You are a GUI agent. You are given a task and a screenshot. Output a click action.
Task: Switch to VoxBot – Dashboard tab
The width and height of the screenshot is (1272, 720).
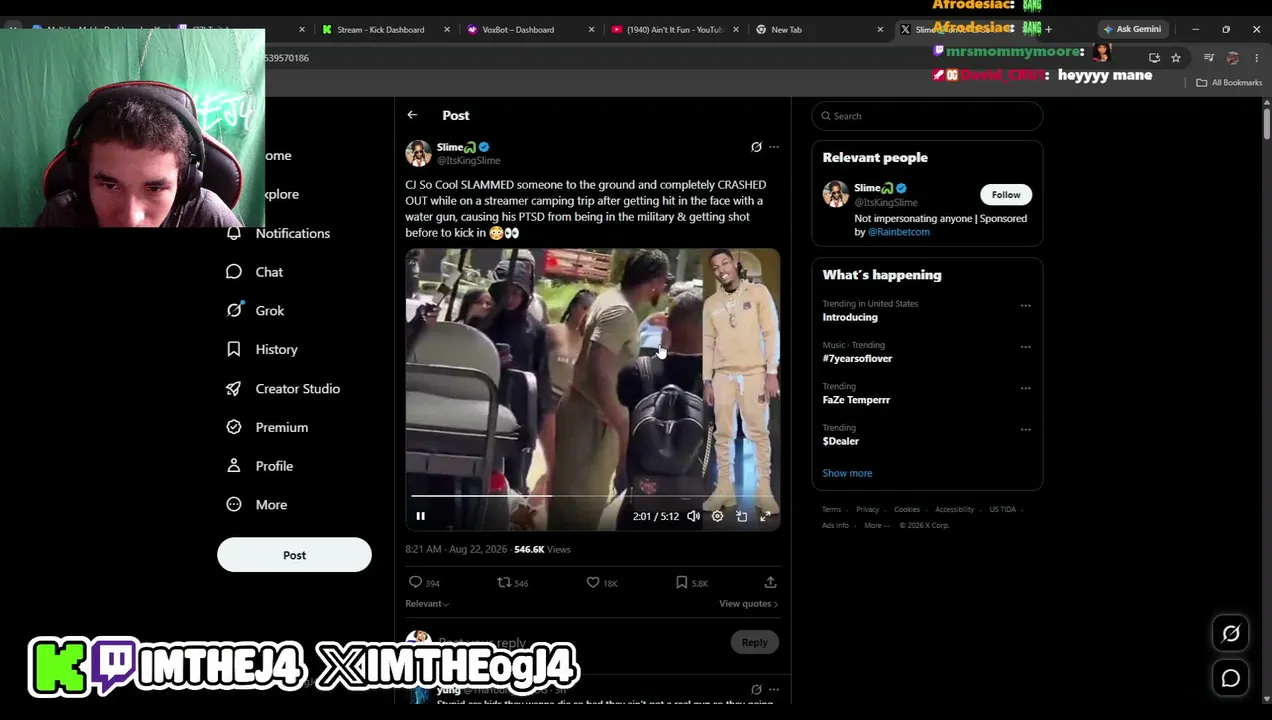518,29
